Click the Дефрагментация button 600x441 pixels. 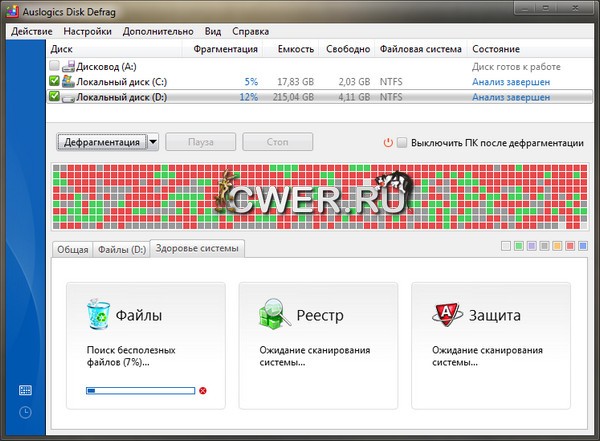tap(102, 142)
